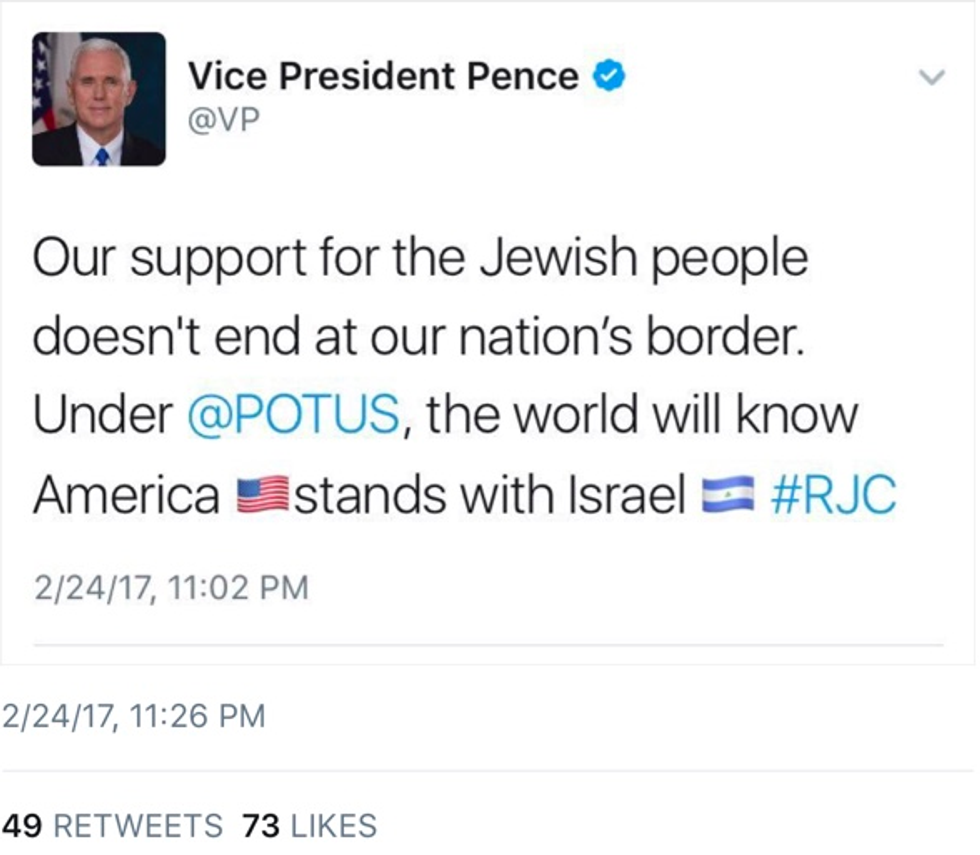The image size is (980, 855).
Task: Open the tweet options chevron
Action: [931, 77]
